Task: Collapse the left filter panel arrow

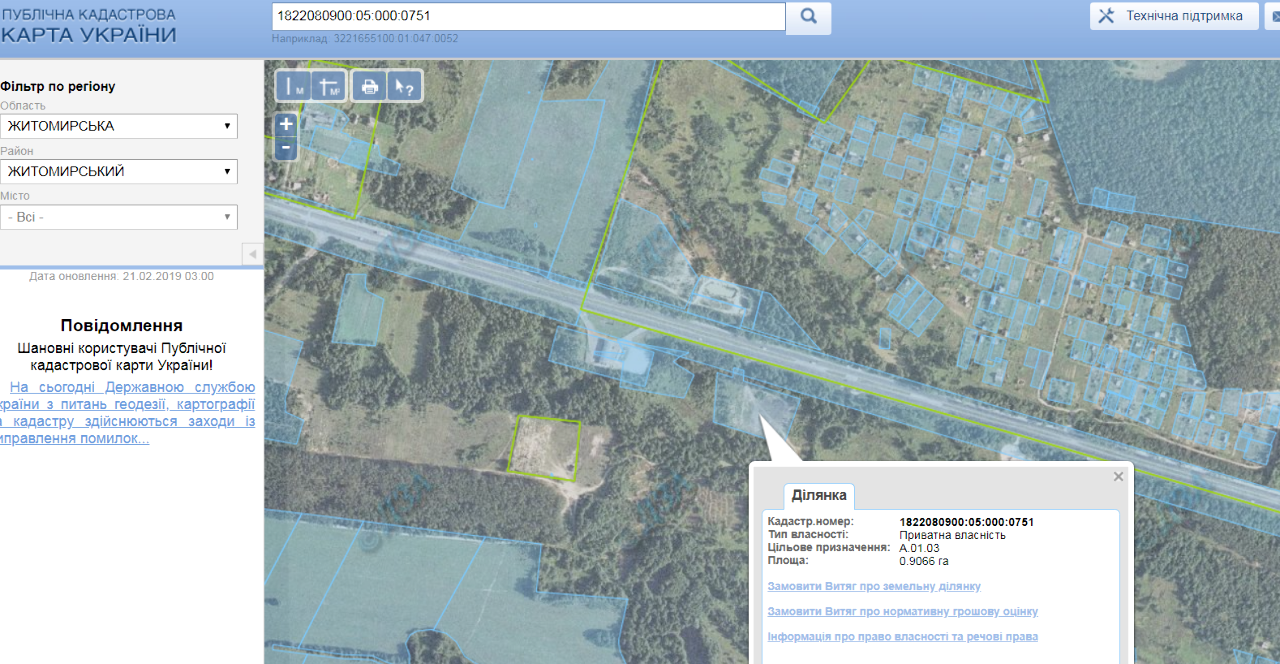Action: coord(253,253)
